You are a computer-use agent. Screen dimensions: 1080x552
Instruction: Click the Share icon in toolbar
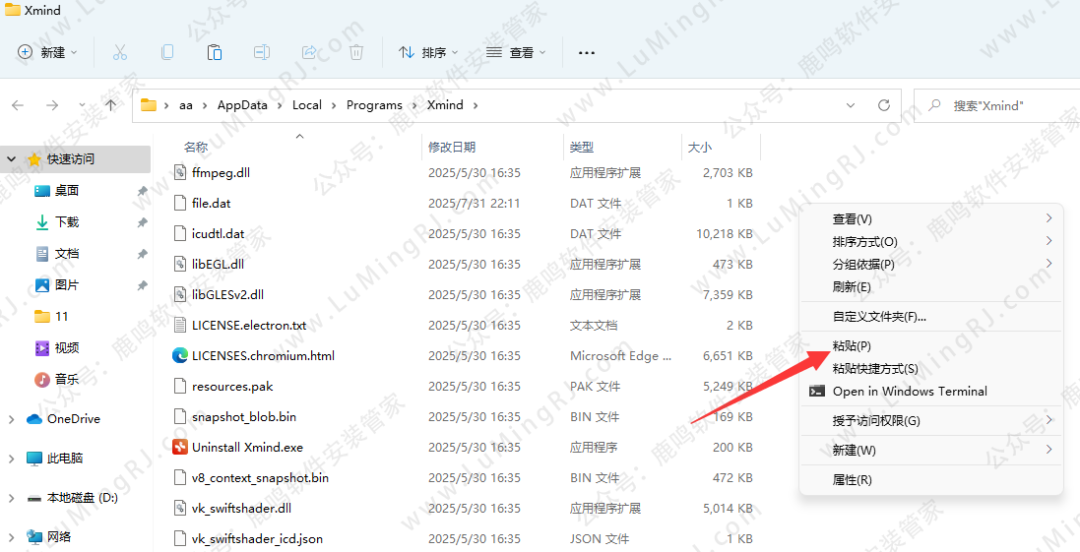(x=309, y=52)
